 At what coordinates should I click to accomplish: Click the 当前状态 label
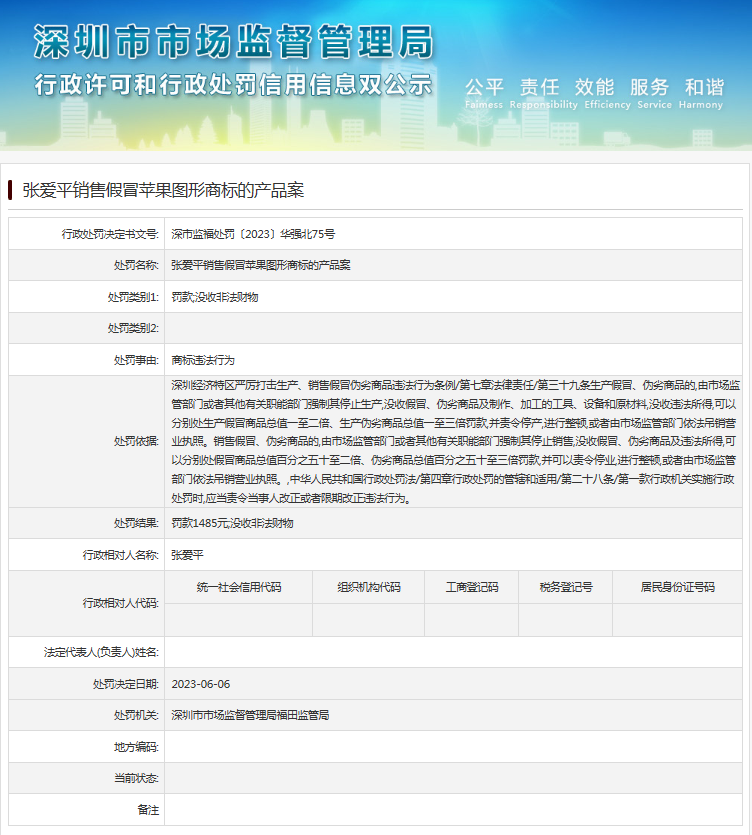(x=136, y=778)
